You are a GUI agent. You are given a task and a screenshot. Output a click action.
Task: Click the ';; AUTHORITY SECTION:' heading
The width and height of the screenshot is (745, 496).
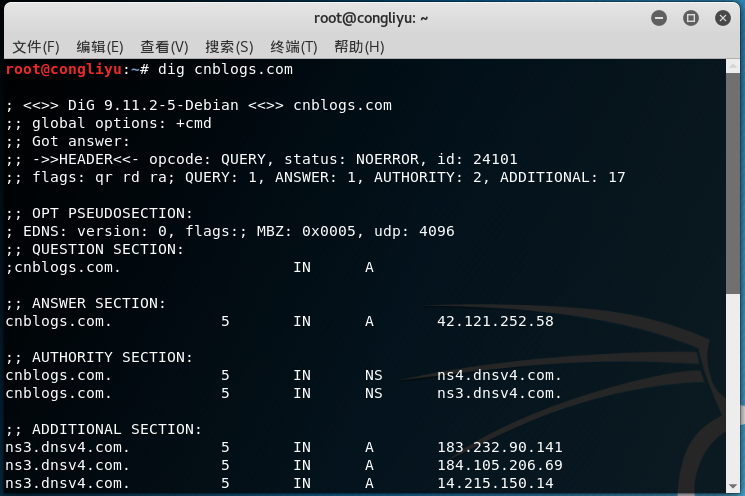[x=99, y=357]
